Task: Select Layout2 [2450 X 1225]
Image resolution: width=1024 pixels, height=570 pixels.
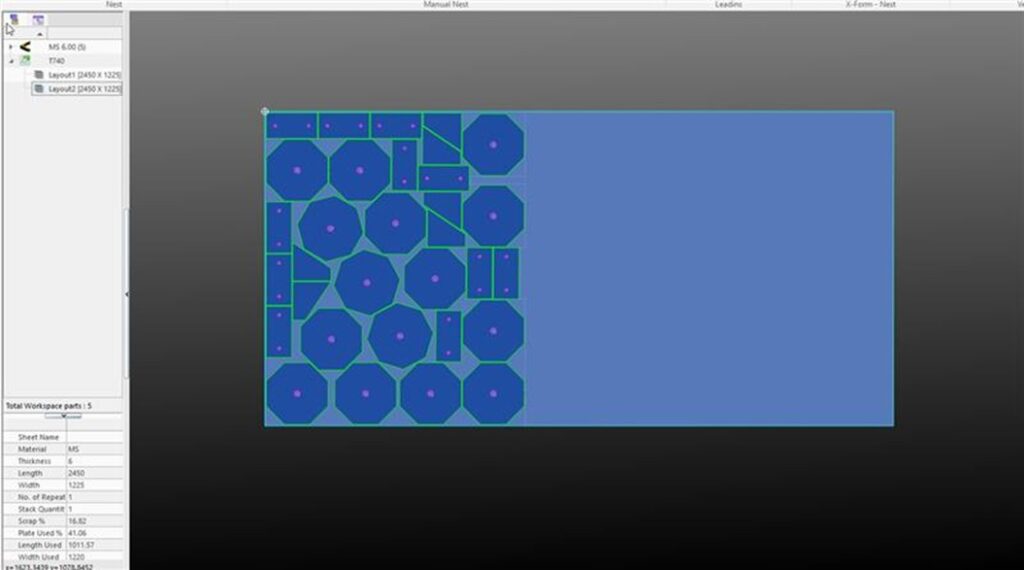Action: coord(84,89)
